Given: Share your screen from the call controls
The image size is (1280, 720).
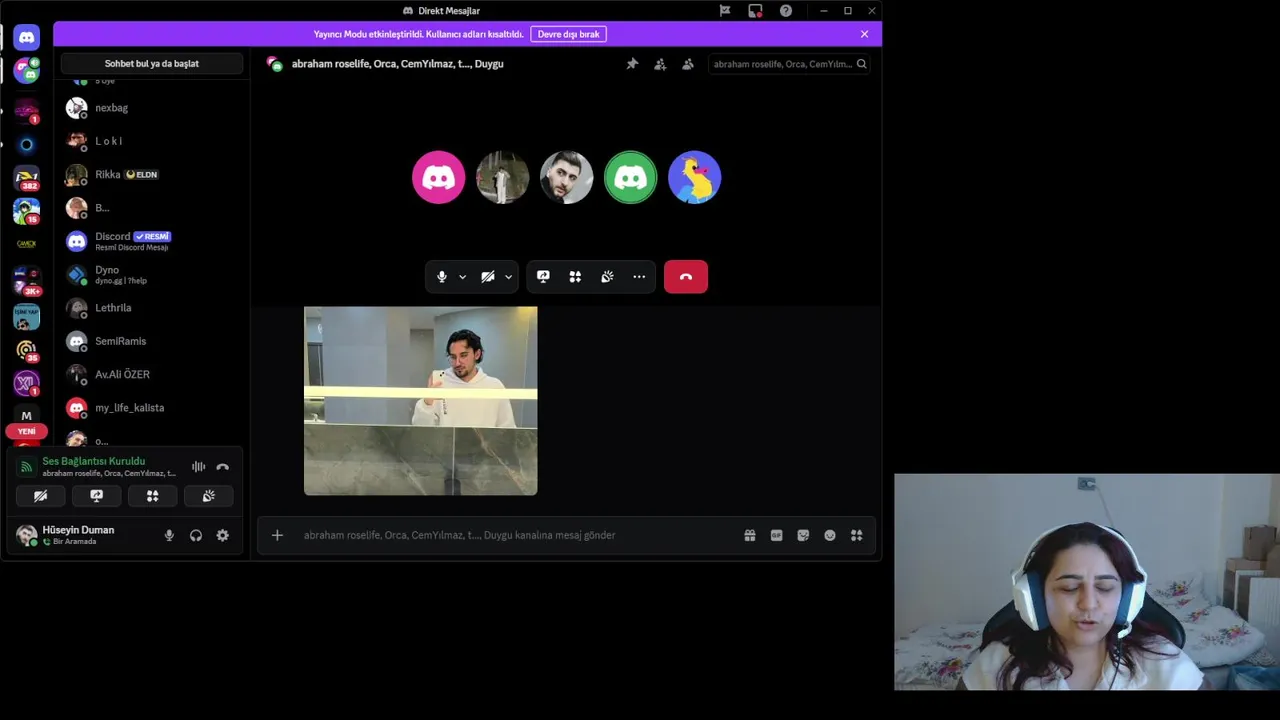Looking at the screenshot, I should pyautogui.click(x=543, y=277).
